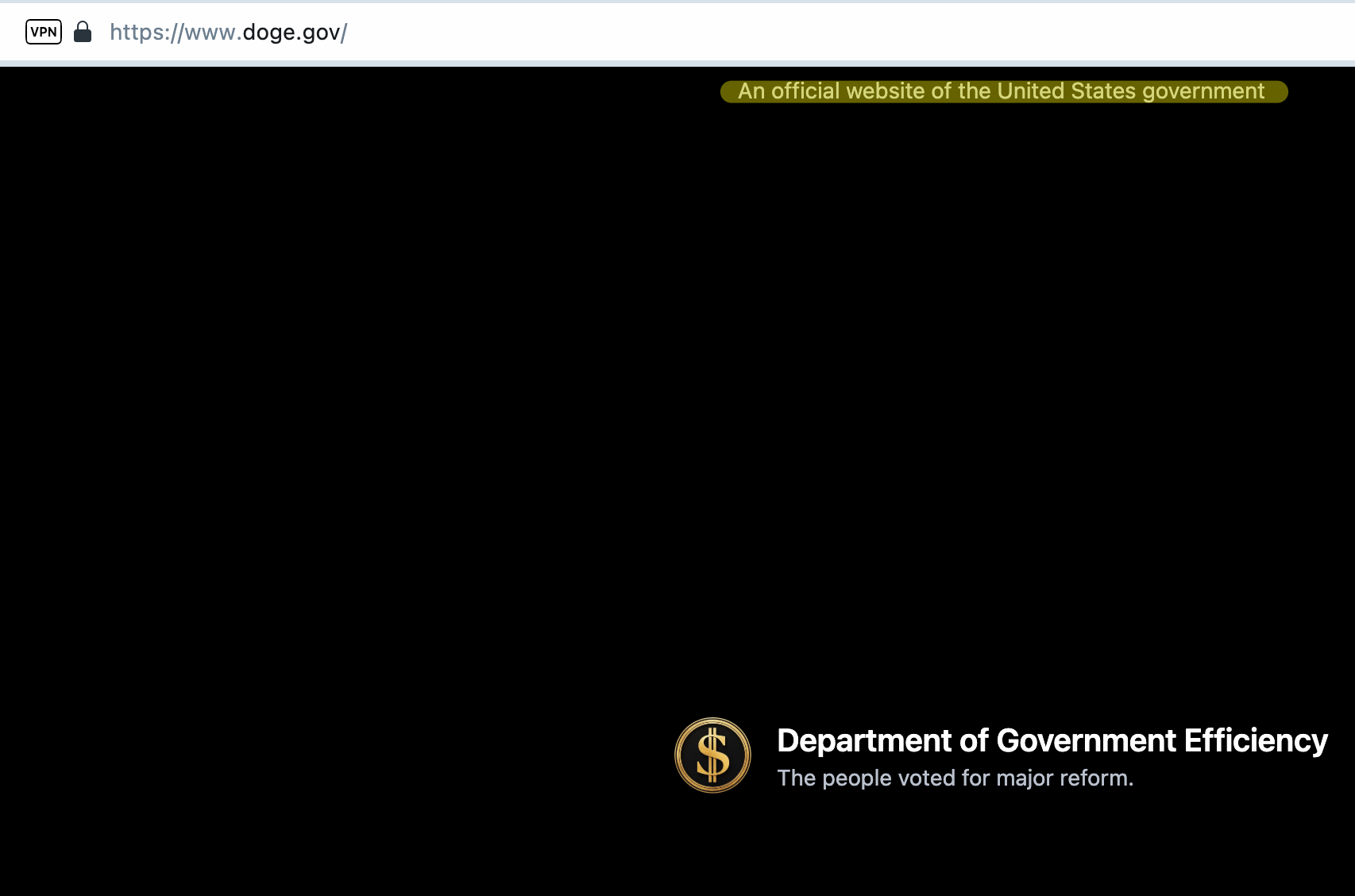Click the Department of Government Efficiency heading
The image size is (1355, 896).
[x=1052, y=740]
